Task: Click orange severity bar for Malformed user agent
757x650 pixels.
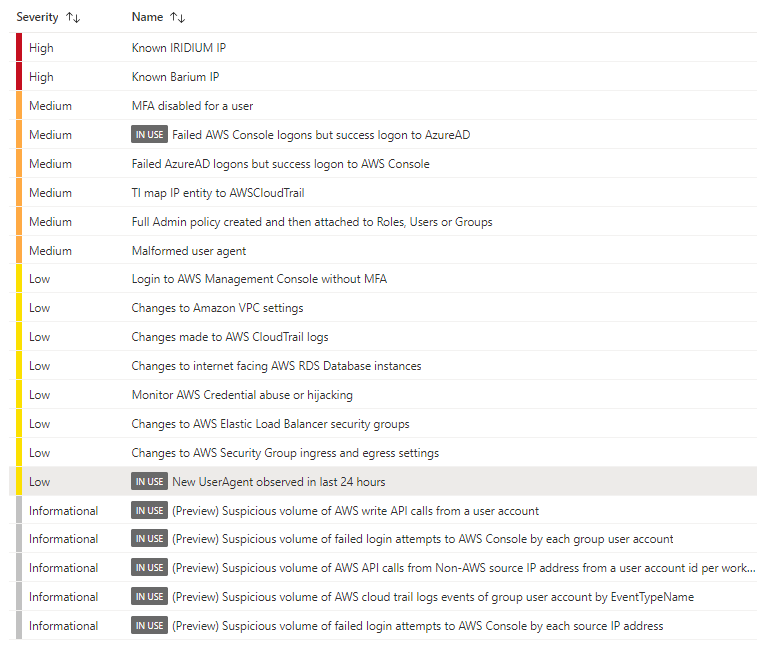Action: pyautogui.click(x=19, y=250)
